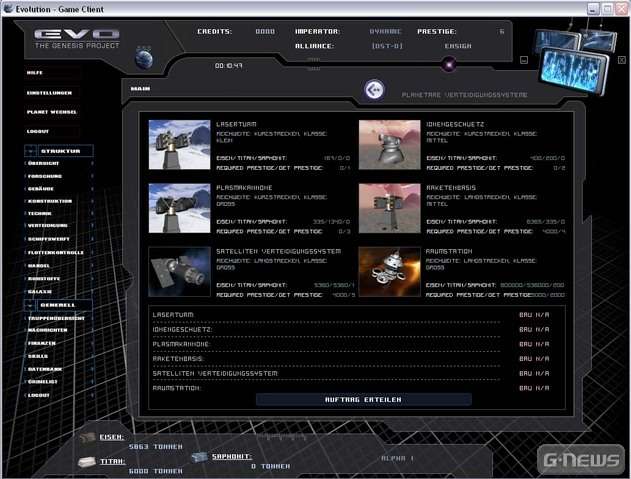The height and width of the screenshot is (479, 631).
Task: Click the Auftrag Erteilen button
Action: [x=363, y=400]
